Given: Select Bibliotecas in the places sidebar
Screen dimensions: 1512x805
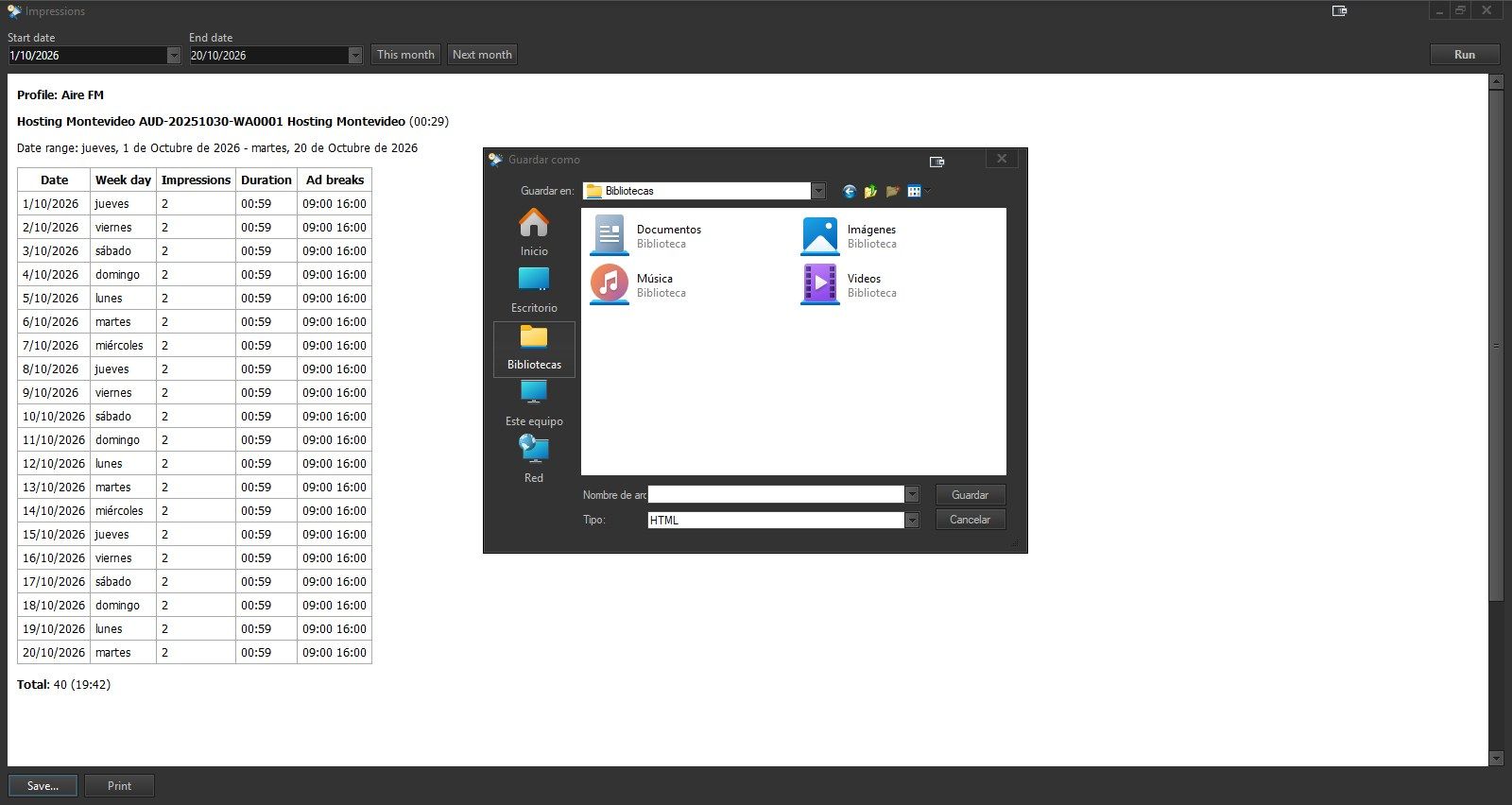Looking at the screenshot, I should coord(534,349).
